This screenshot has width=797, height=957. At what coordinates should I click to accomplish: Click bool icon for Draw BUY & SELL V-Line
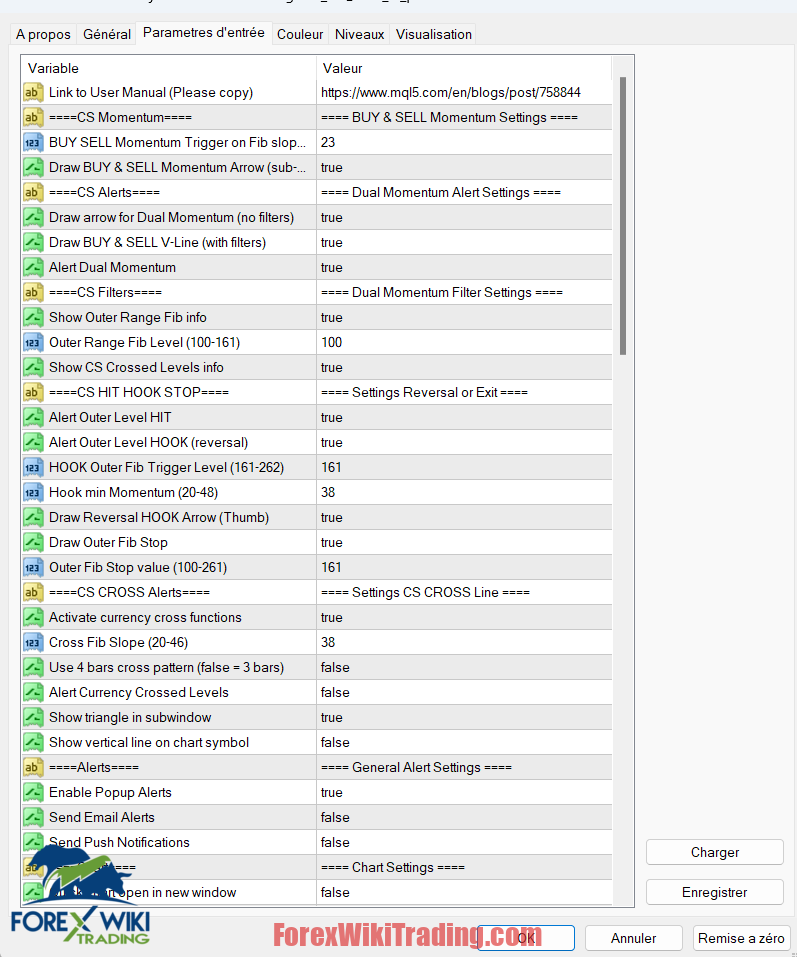pos(33,242)
